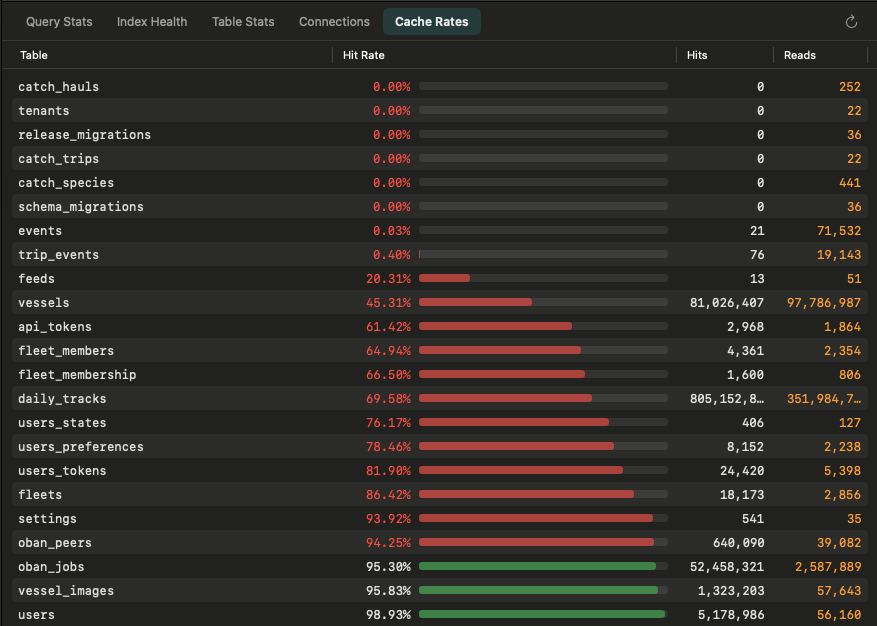Click the truncated 805,152,8… hits value
Viewport: 877px width, 626px height.
(727, 399)
